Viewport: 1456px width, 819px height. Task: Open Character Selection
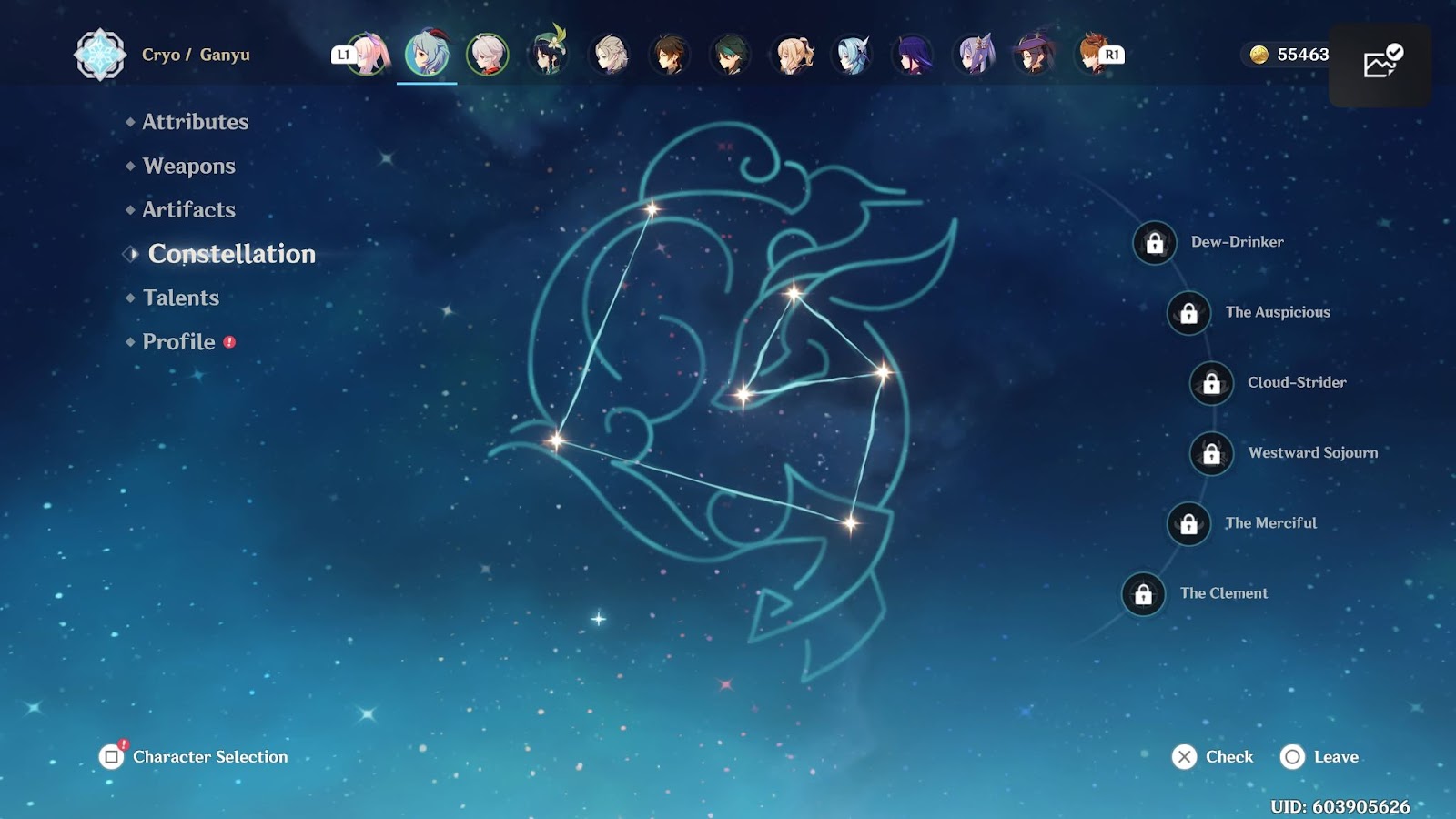point(195,757)
